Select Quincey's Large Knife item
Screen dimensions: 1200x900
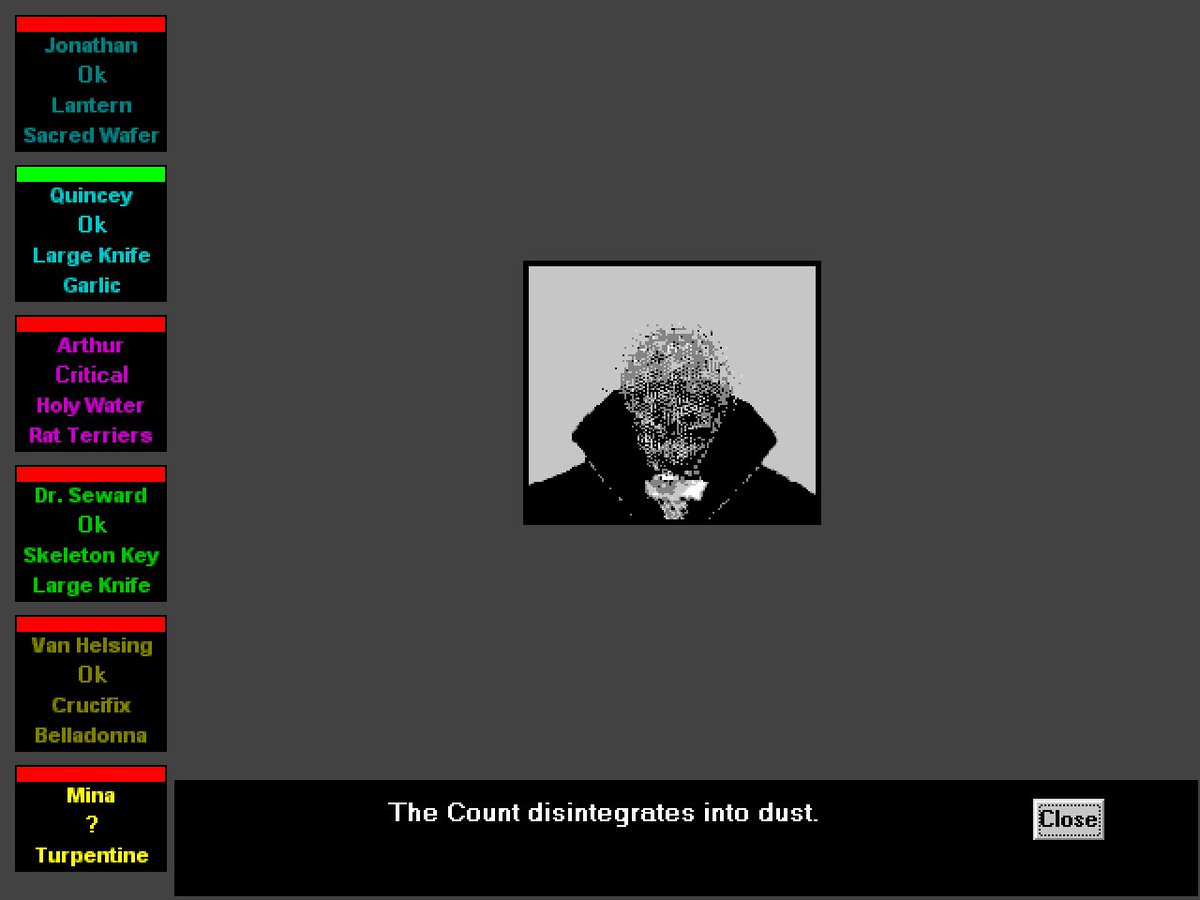coord(91,255)
